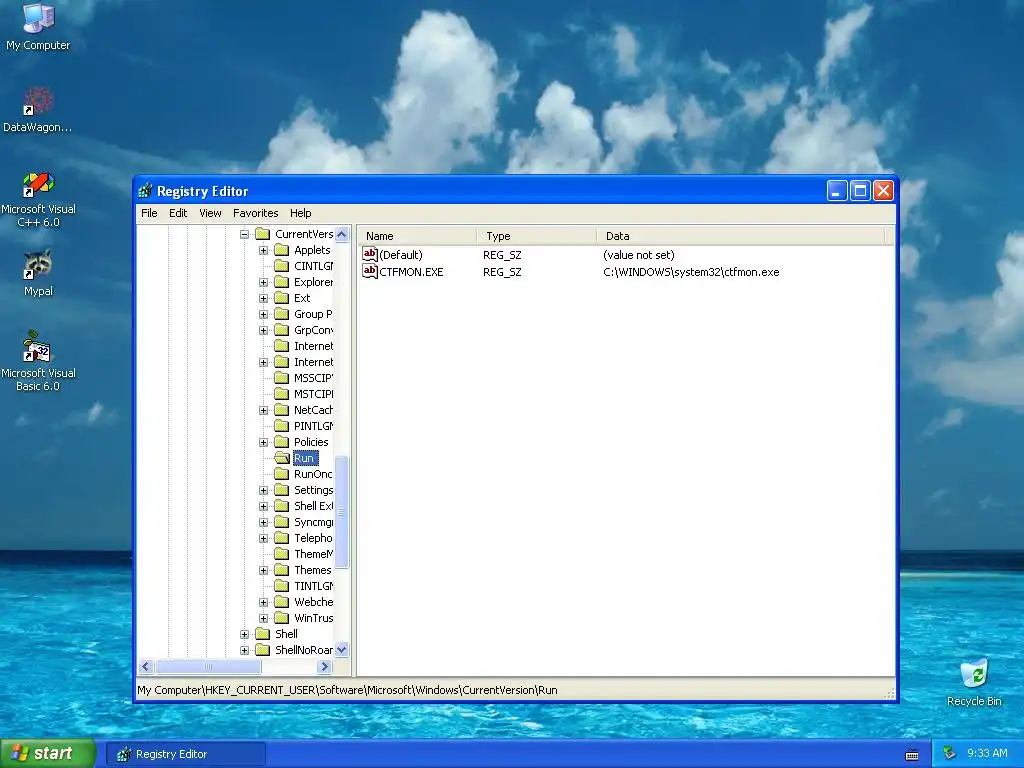Open the Help menu
Viewport: 1024px width, 768px height.
[300, 213]
